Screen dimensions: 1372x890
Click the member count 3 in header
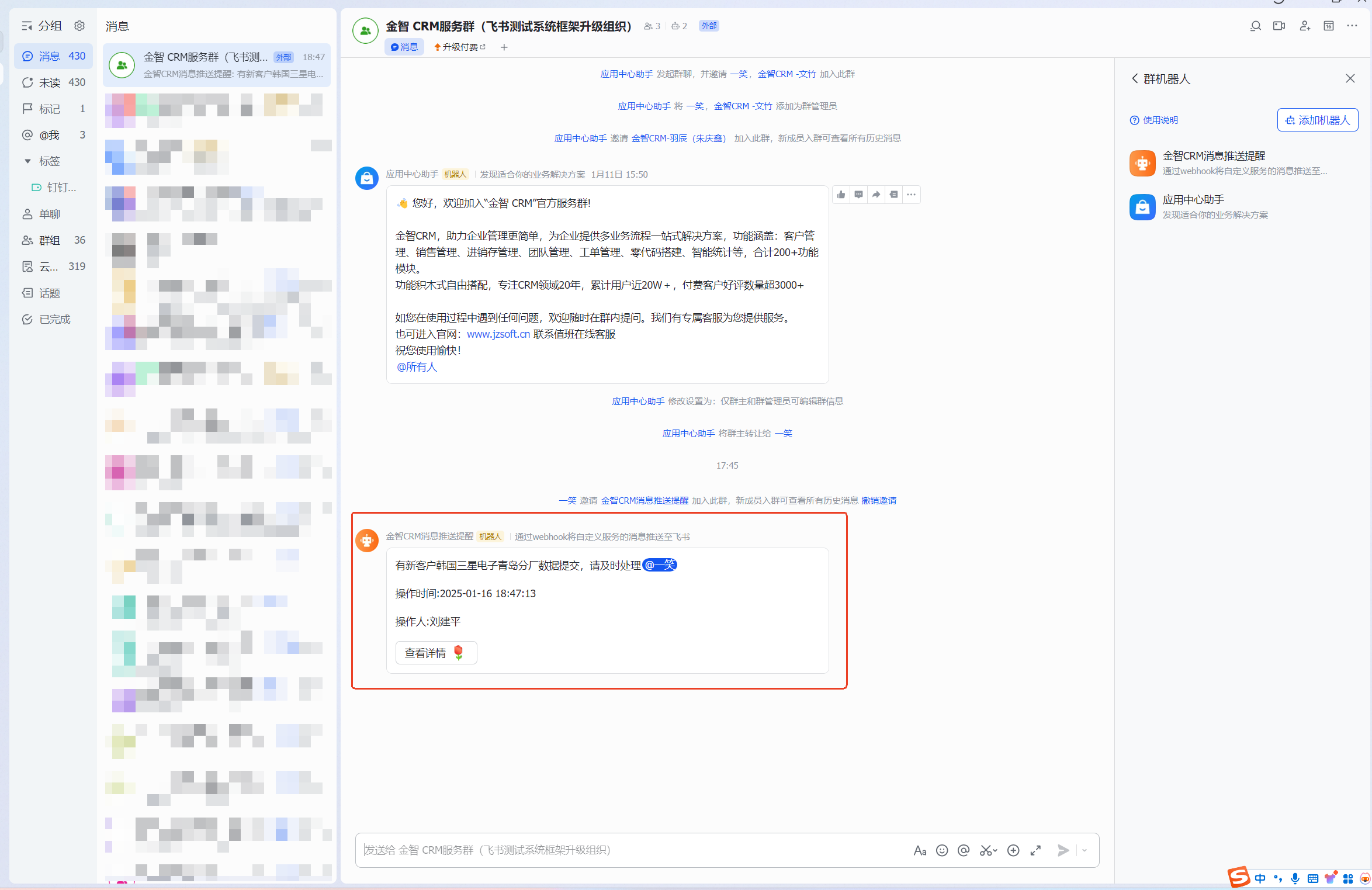tap(652, 26)
